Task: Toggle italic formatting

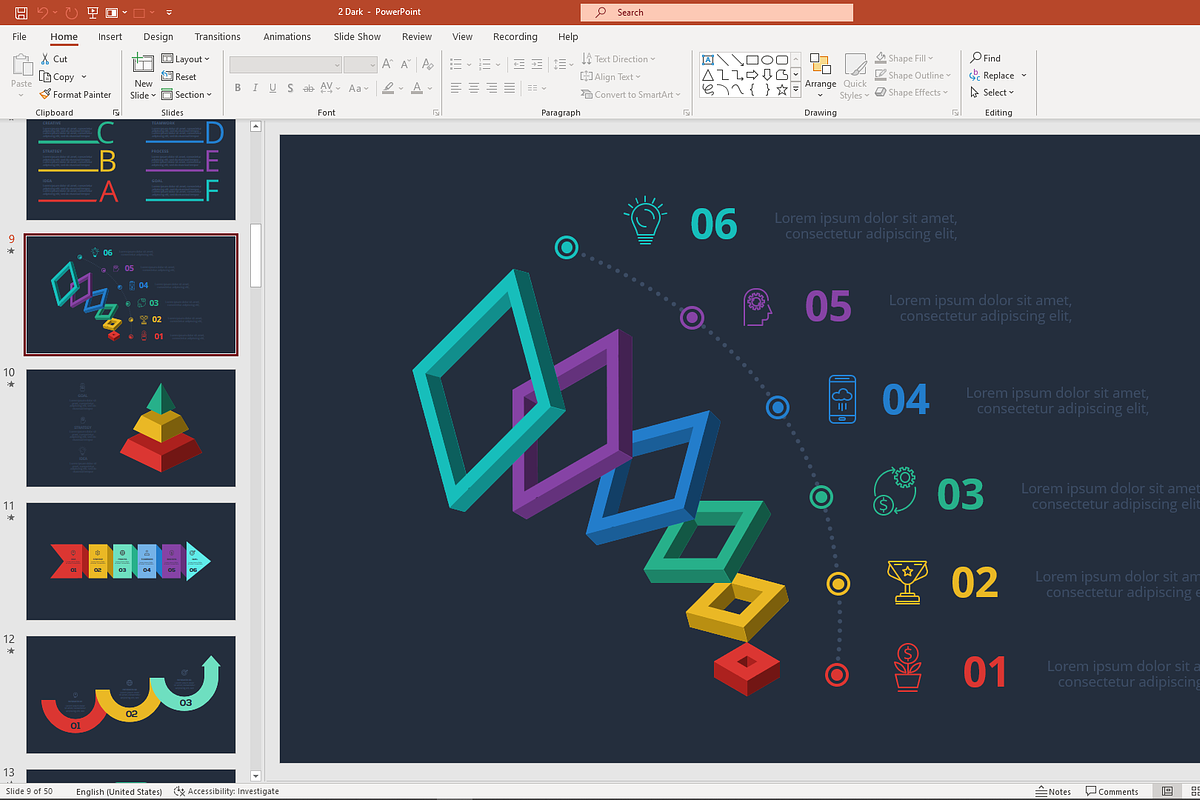Action: pyautogui.click(x=256, y=88)
